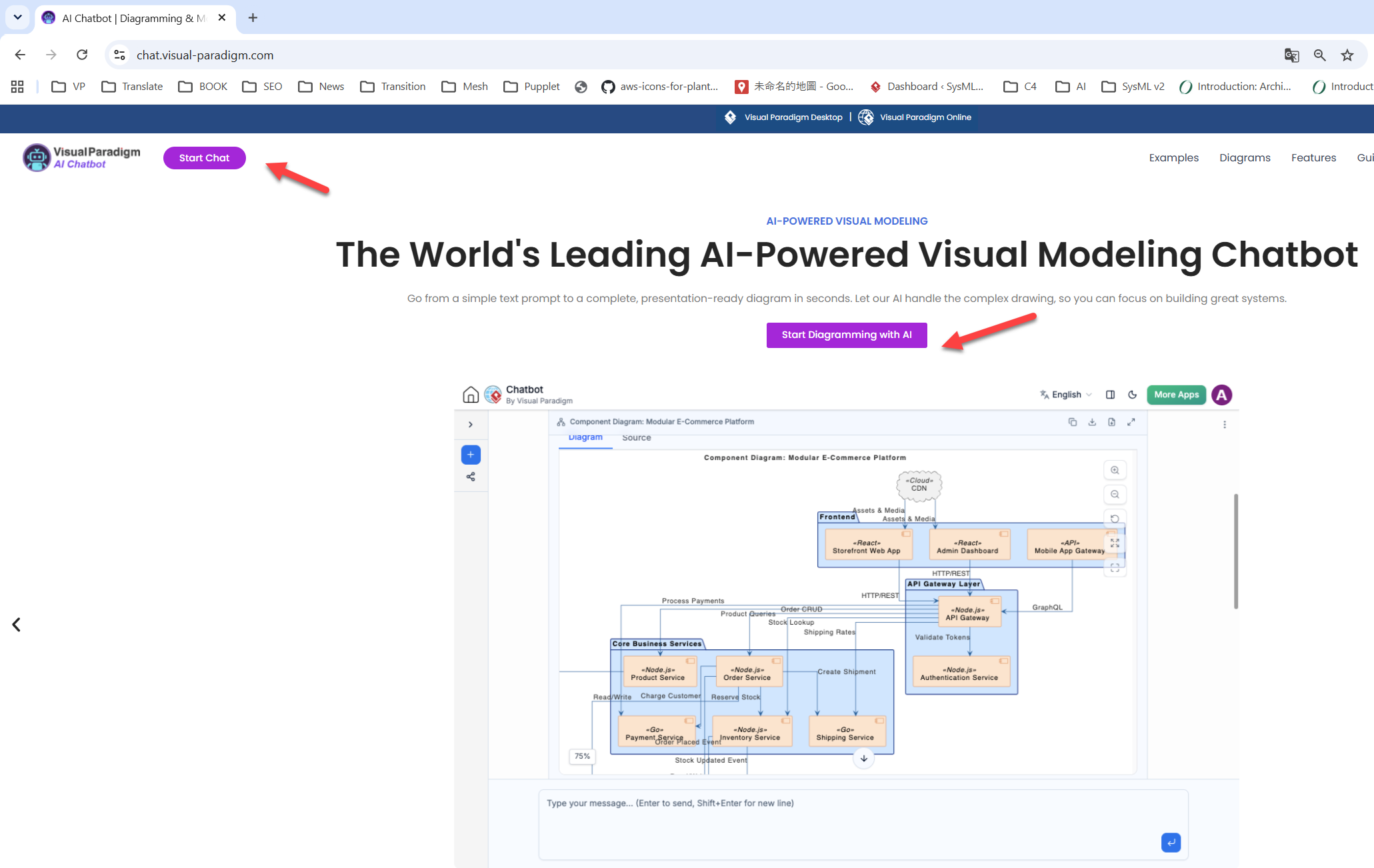Viewport: 1374px width, 868px height.
Task: Open the site information icon in address bar
Action: point(119,55)
